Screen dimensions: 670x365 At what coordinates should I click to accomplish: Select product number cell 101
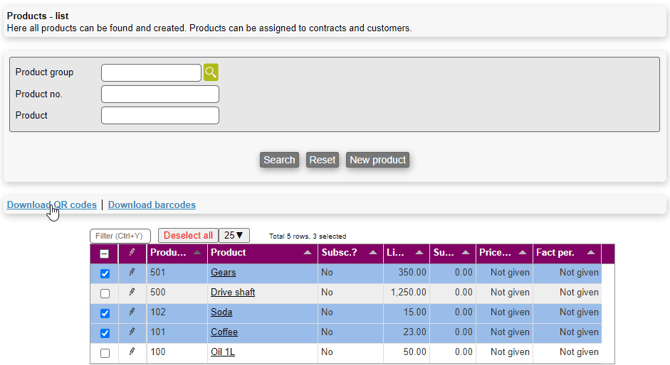tap(177, 332)
